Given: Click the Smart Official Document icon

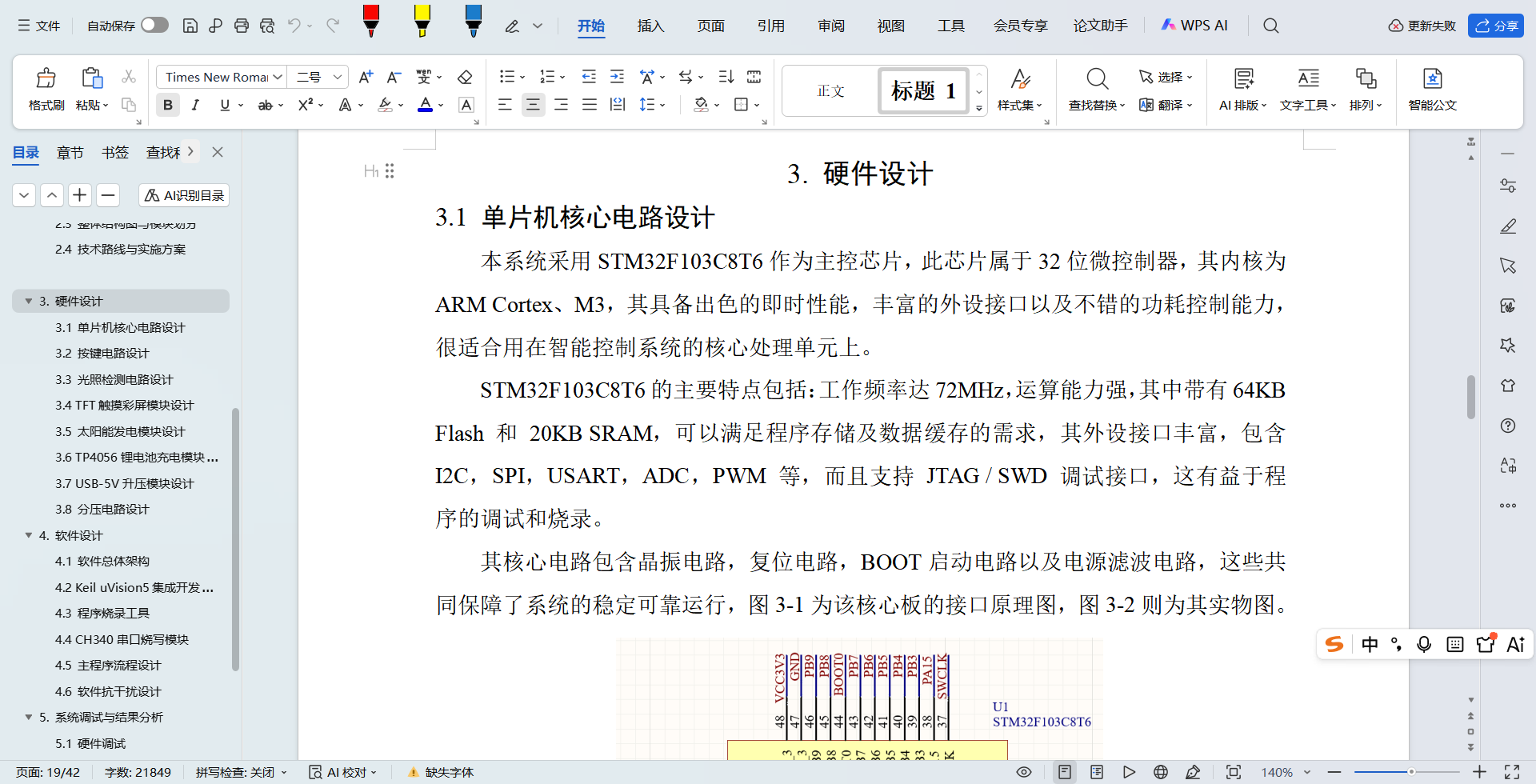Looking at the screenshot, I should tap(1432, 78).
